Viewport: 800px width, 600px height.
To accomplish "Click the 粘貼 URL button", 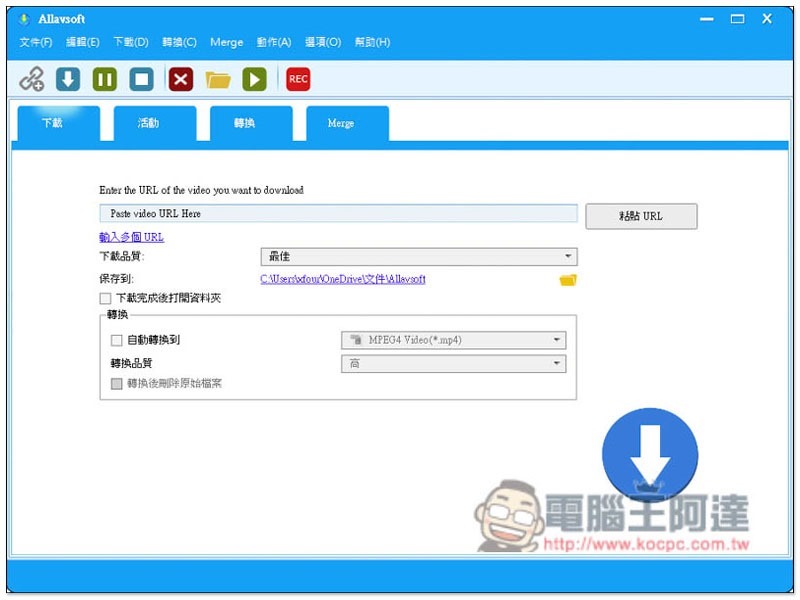I will coord(641,216).
